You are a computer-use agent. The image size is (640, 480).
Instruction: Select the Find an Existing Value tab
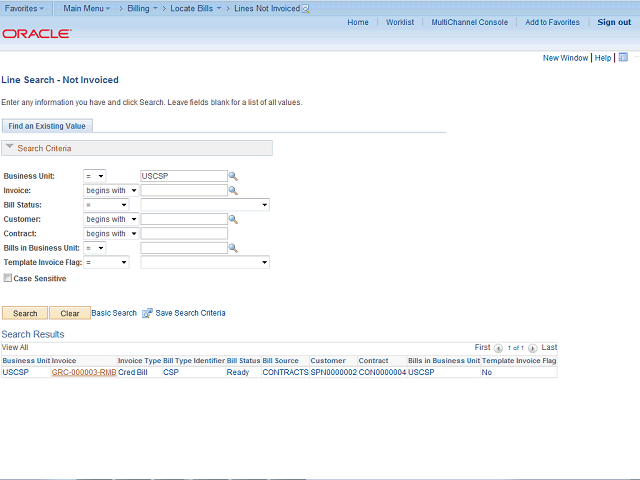tap(47, 126)
